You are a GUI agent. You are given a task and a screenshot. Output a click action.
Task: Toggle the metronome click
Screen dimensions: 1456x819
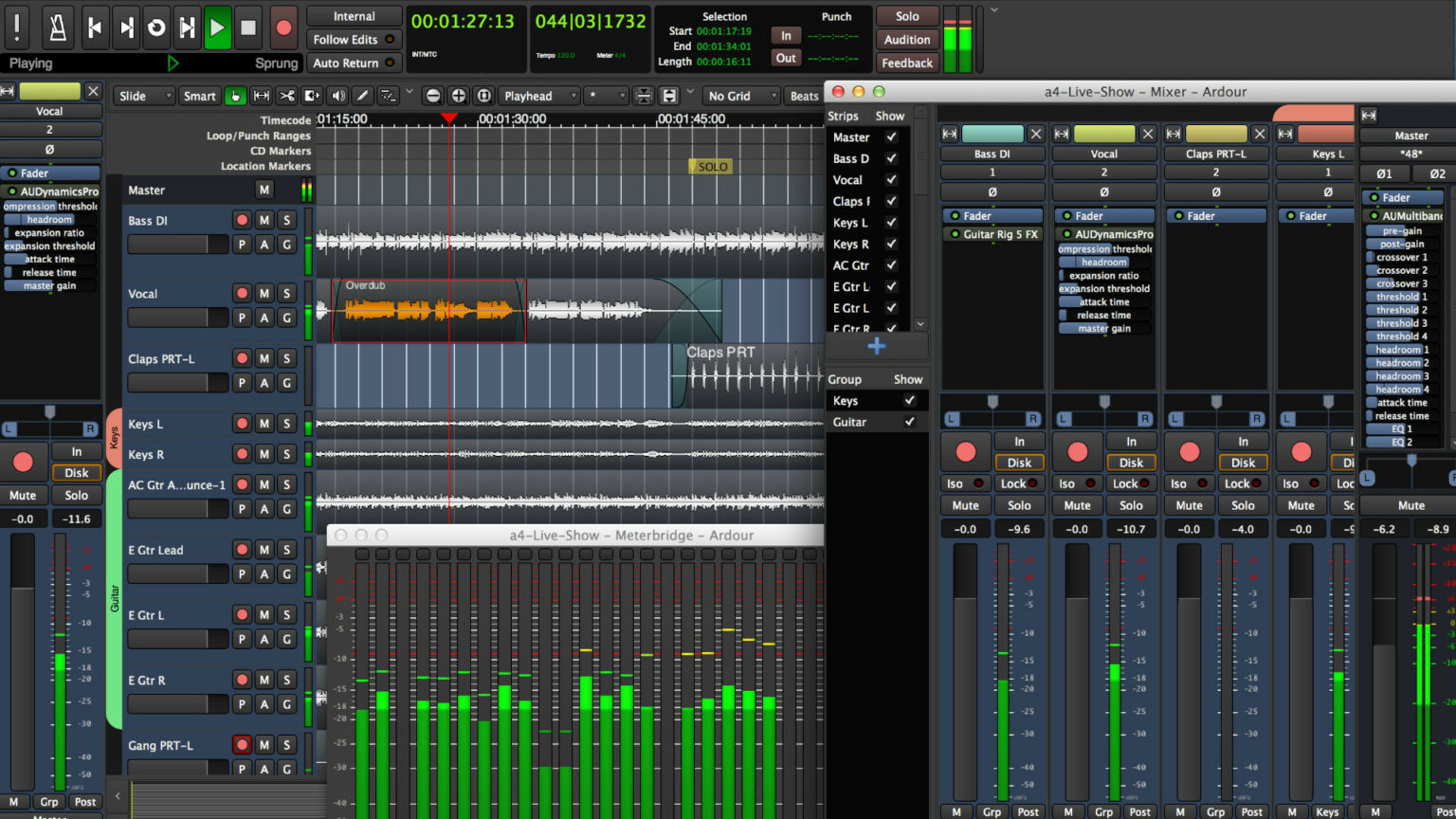58,27
